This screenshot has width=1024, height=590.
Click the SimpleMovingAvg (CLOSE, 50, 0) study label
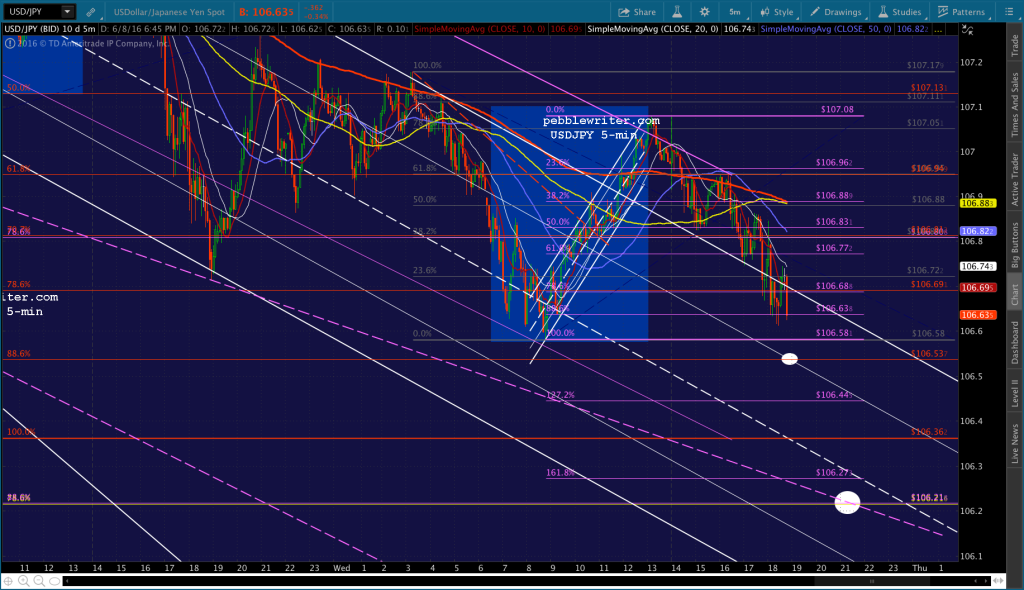[x=825, y=29]
